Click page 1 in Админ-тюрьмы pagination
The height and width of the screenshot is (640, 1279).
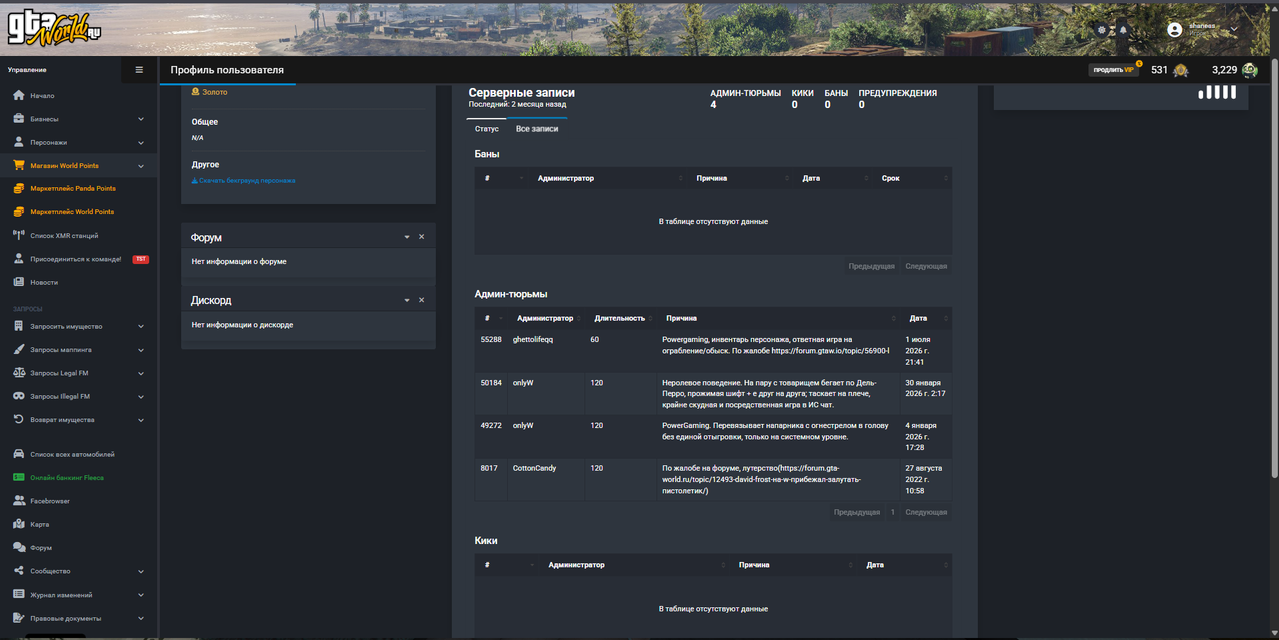coord(892,512)
